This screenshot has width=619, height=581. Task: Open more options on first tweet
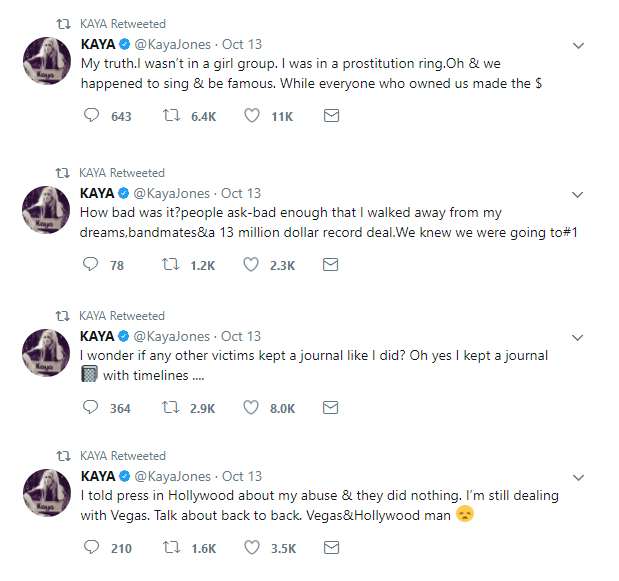577,46
